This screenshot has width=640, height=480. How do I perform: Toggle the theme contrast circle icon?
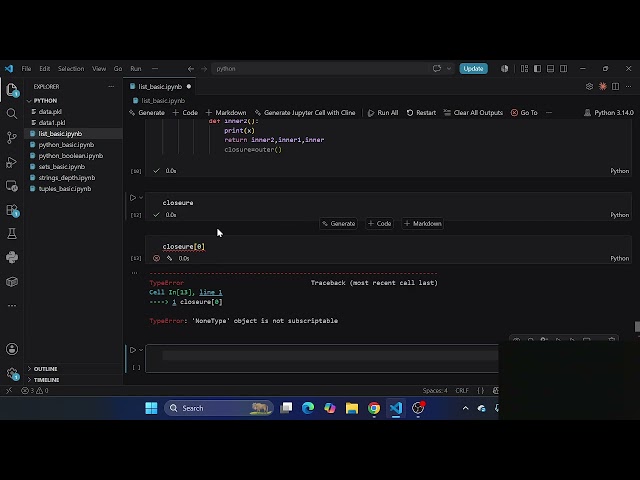coord(505,69)
